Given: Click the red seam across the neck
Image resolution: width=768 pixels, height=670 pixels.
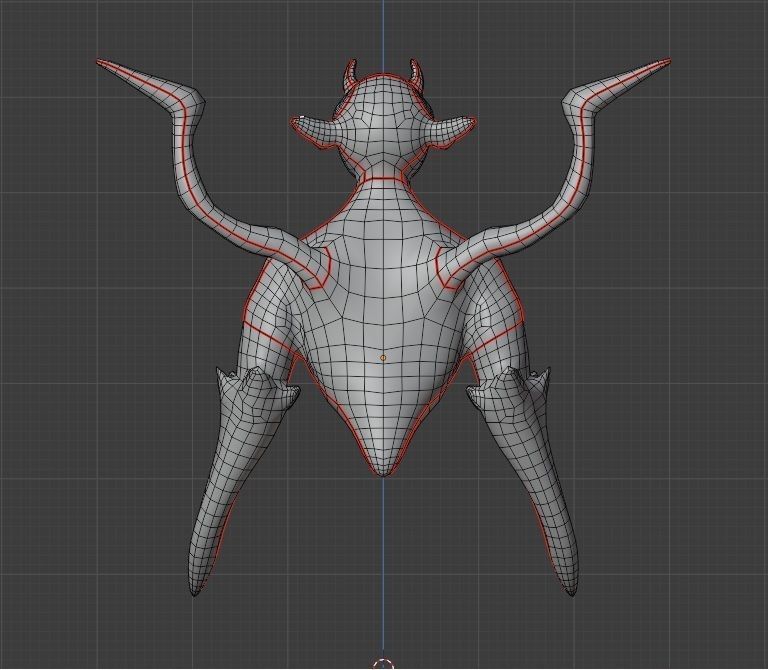Looking at the screenshot, I should [x=384, y=179].
